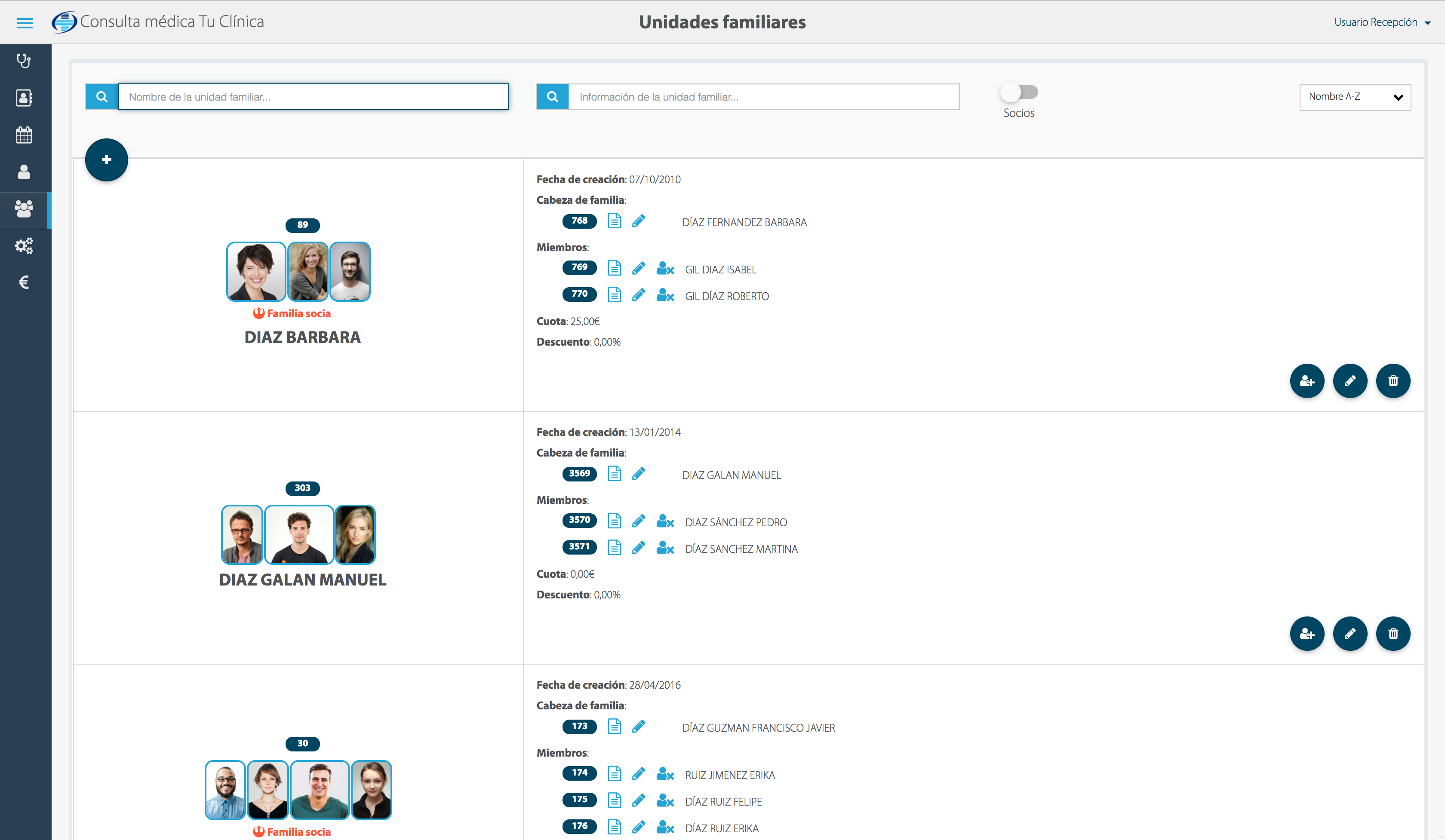This screenshot has height=840, width=1445.
Task: Edit patient DÍAZ FERNANDEZ BARBARA pencil icon
Action: [638, 221]
